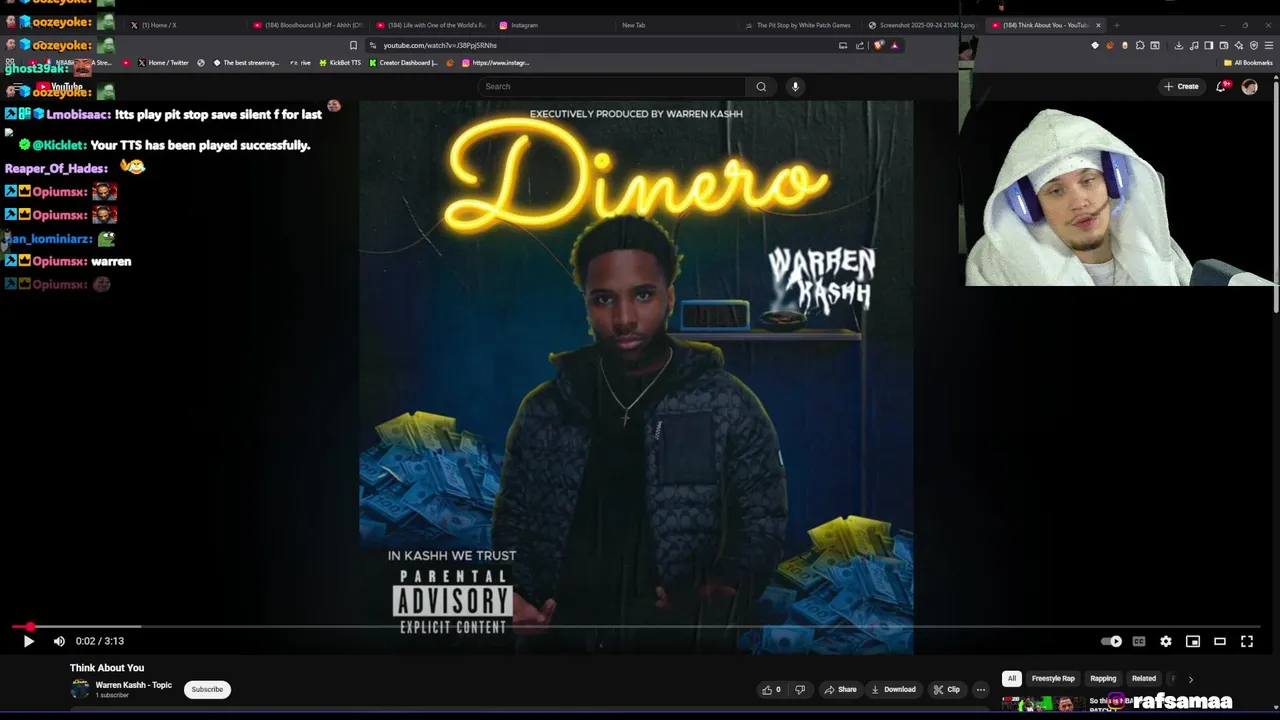Open the KickBot TTS bookmark
Screen dimensions: 1280x720
point(340,63)
